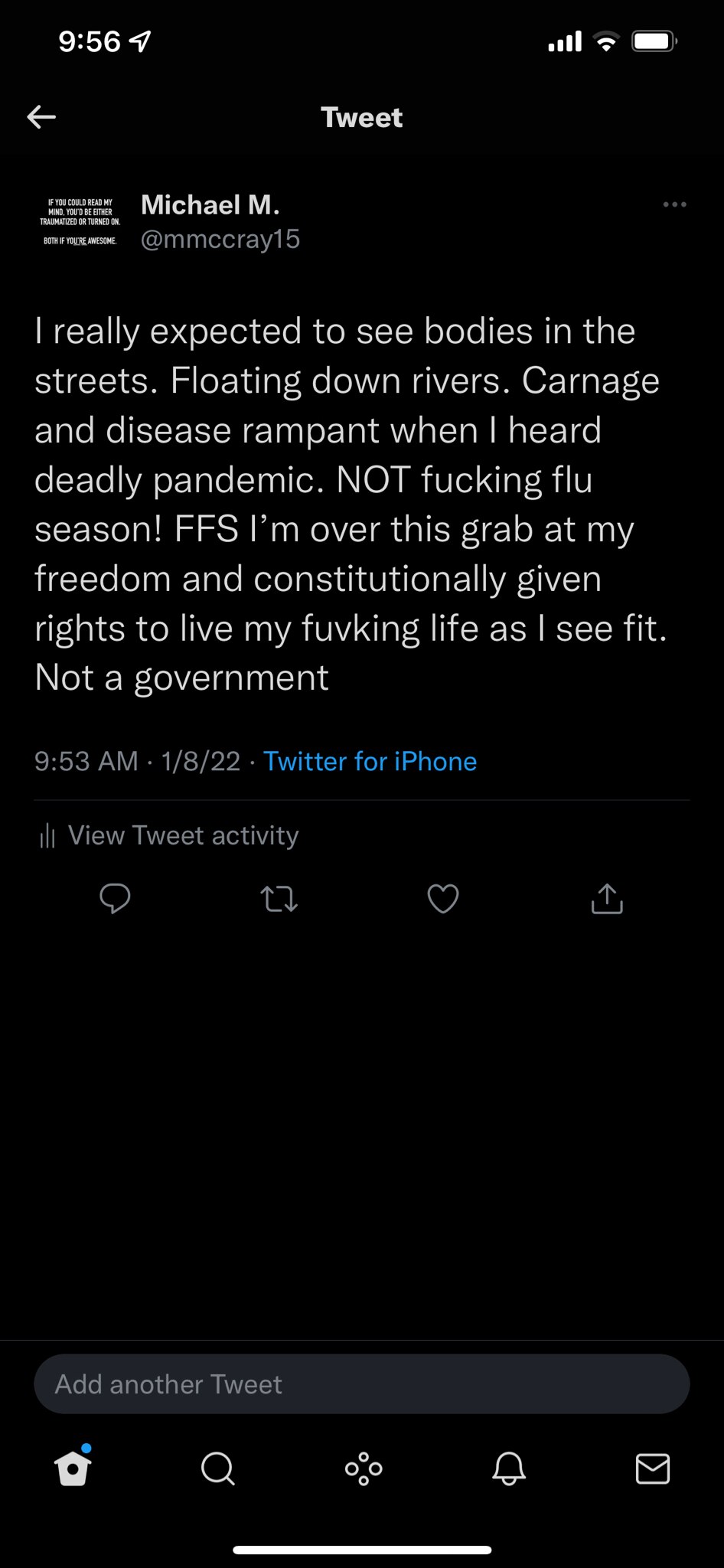Tap Michael M.'s profile picture
Image resolution: width=724 pixels, height=1568 pixels.
[80, 222]
